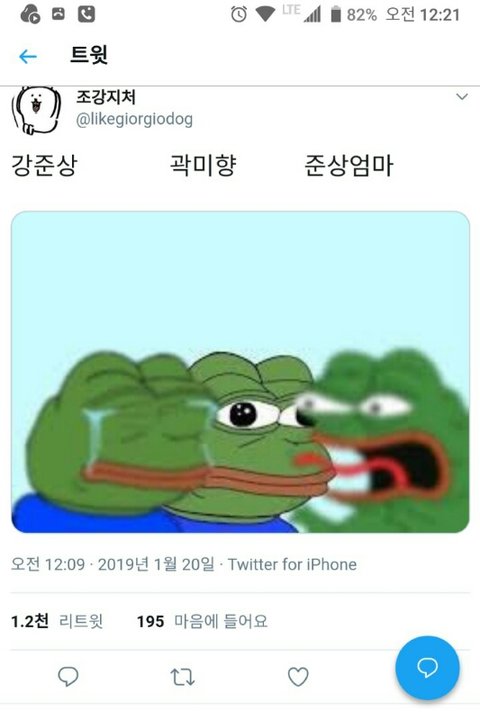480x720 pixels.
Task: Tap the phone call notification icon
Action: [86, 15]
